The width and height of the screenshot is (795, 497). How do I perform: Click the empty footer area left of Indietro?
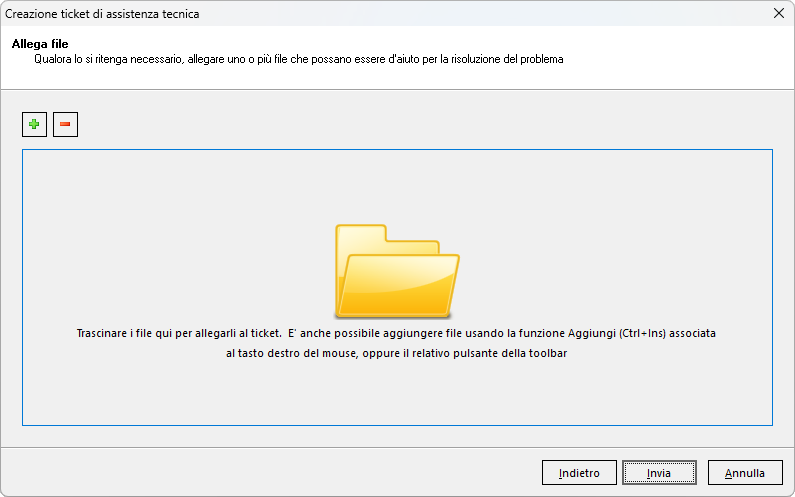[x=270, y=472]
